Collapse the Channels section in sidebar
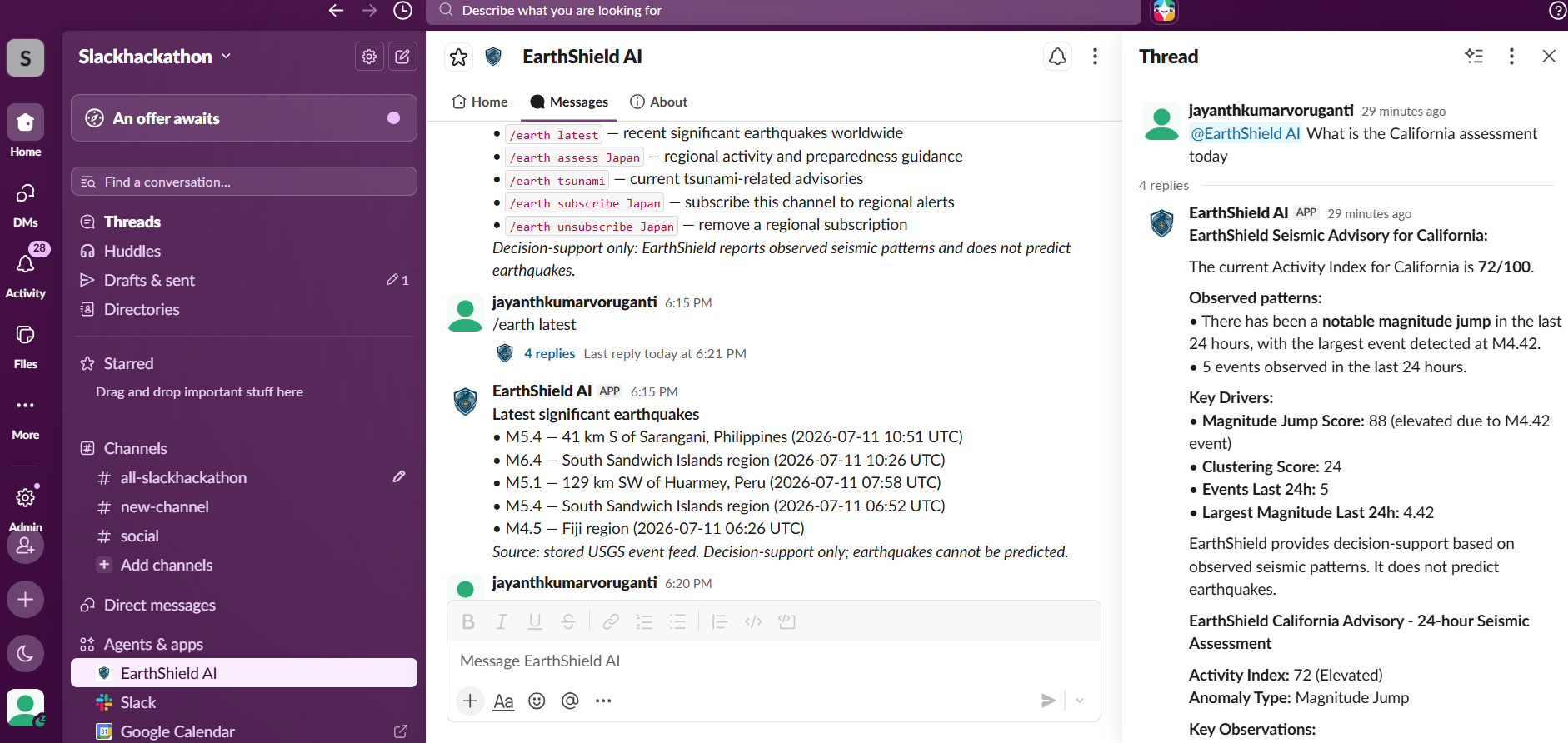The width and height of the screenshot is (1568, 743). pyautogui.click(x=135, y=448)
